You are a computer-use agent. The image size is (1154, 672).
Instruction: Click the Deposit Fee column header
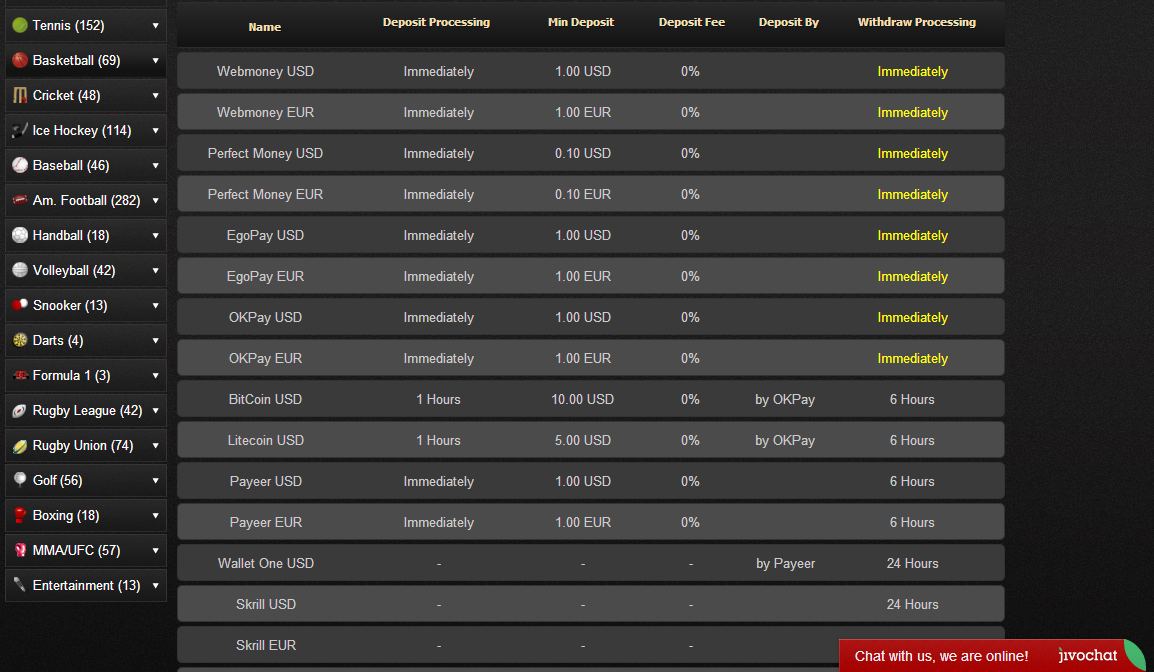click(692, 22)
